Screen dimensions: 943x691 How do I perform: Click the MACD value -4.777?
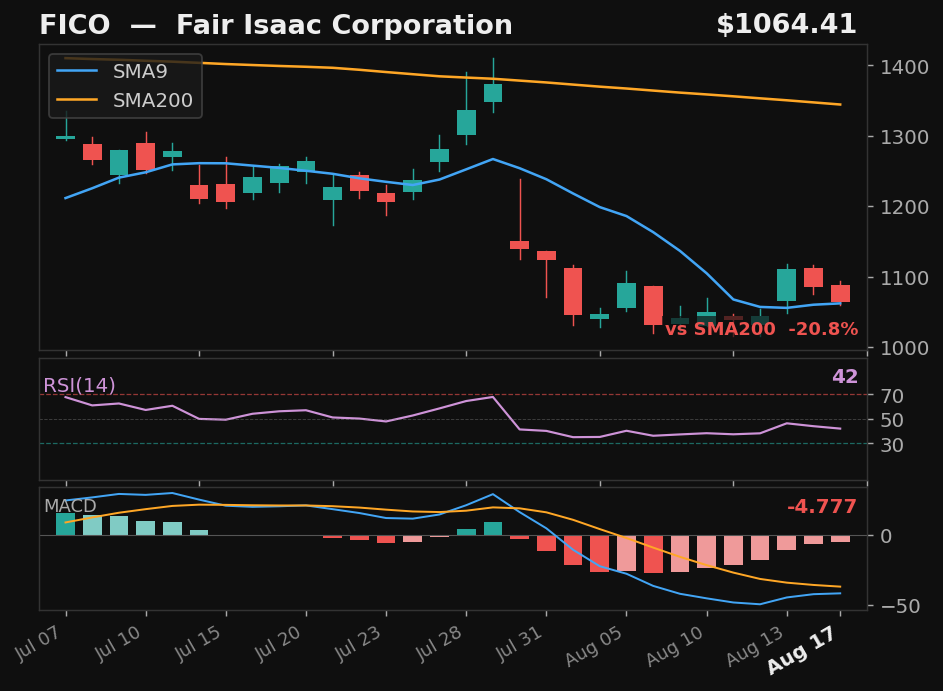[x=822, y=506]
